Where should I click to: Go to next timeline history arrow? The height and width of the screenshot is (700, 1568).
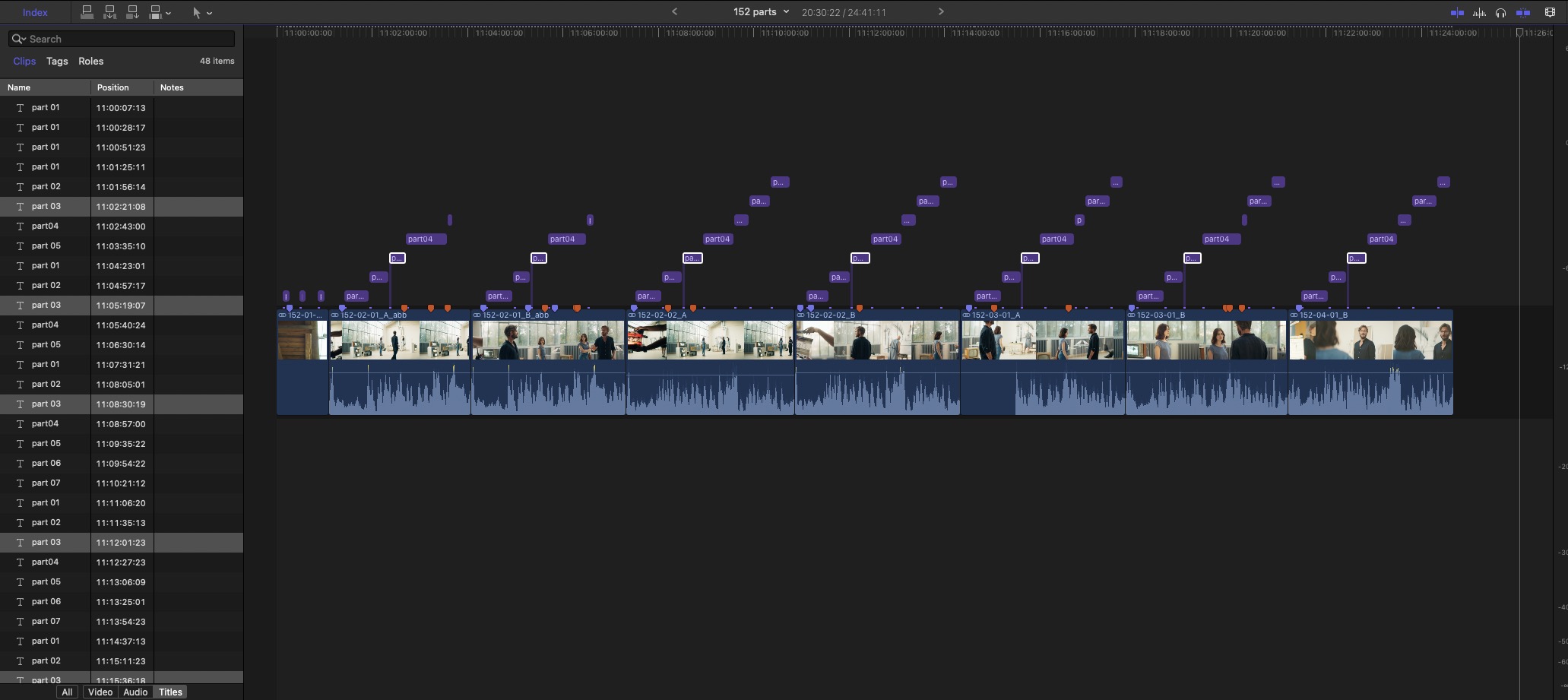tap(940, 11)
